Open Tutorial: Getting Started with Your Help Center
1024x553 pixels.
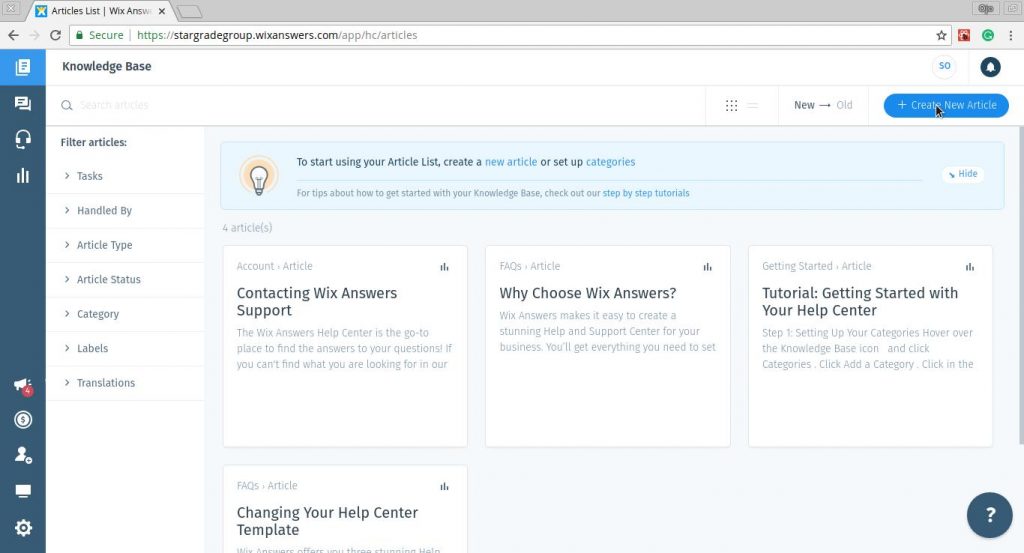(x=859, y=302)
